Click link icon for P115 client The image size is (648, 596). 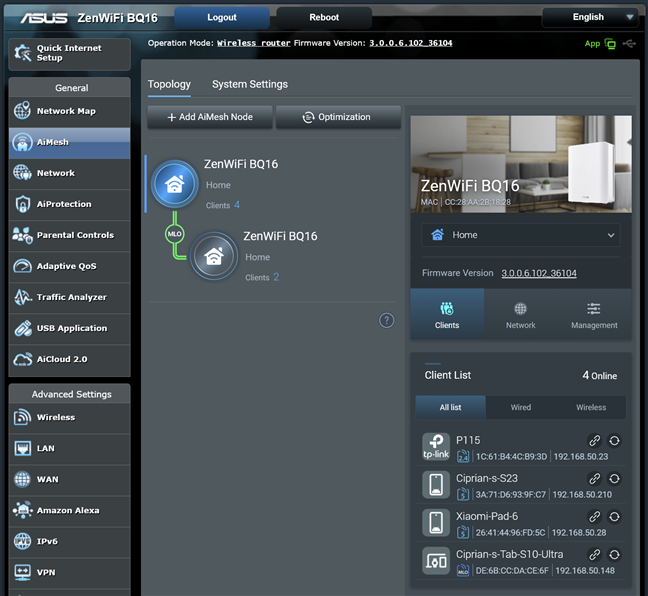pyautogui.click(x=594, y=441)
